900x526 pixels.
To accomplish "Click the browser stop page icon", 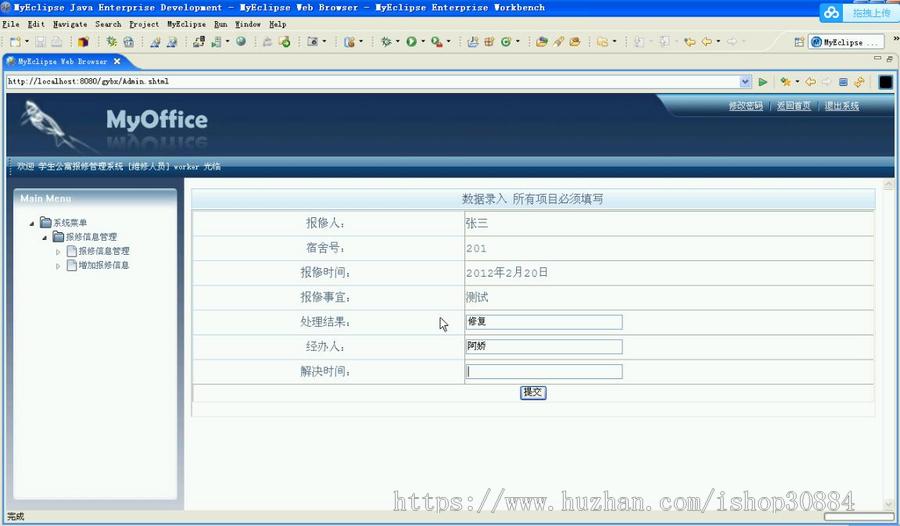I will click(x=843, y=82).
